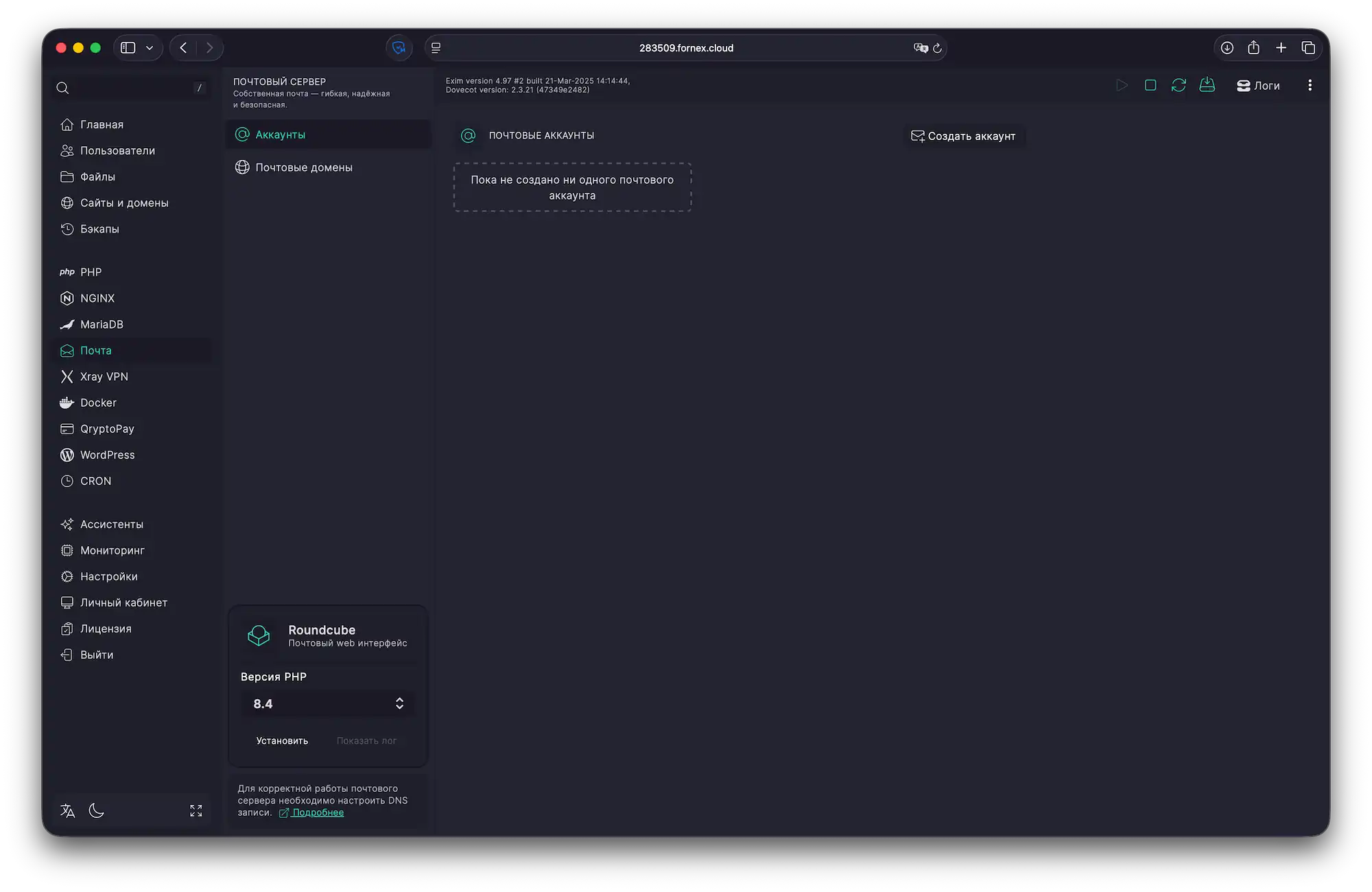Image resolution: width=1372 pixels, height=892 pixels.
Task: Open the PHP version 8.4 dropdown
Action: click(x=328, y=703)
